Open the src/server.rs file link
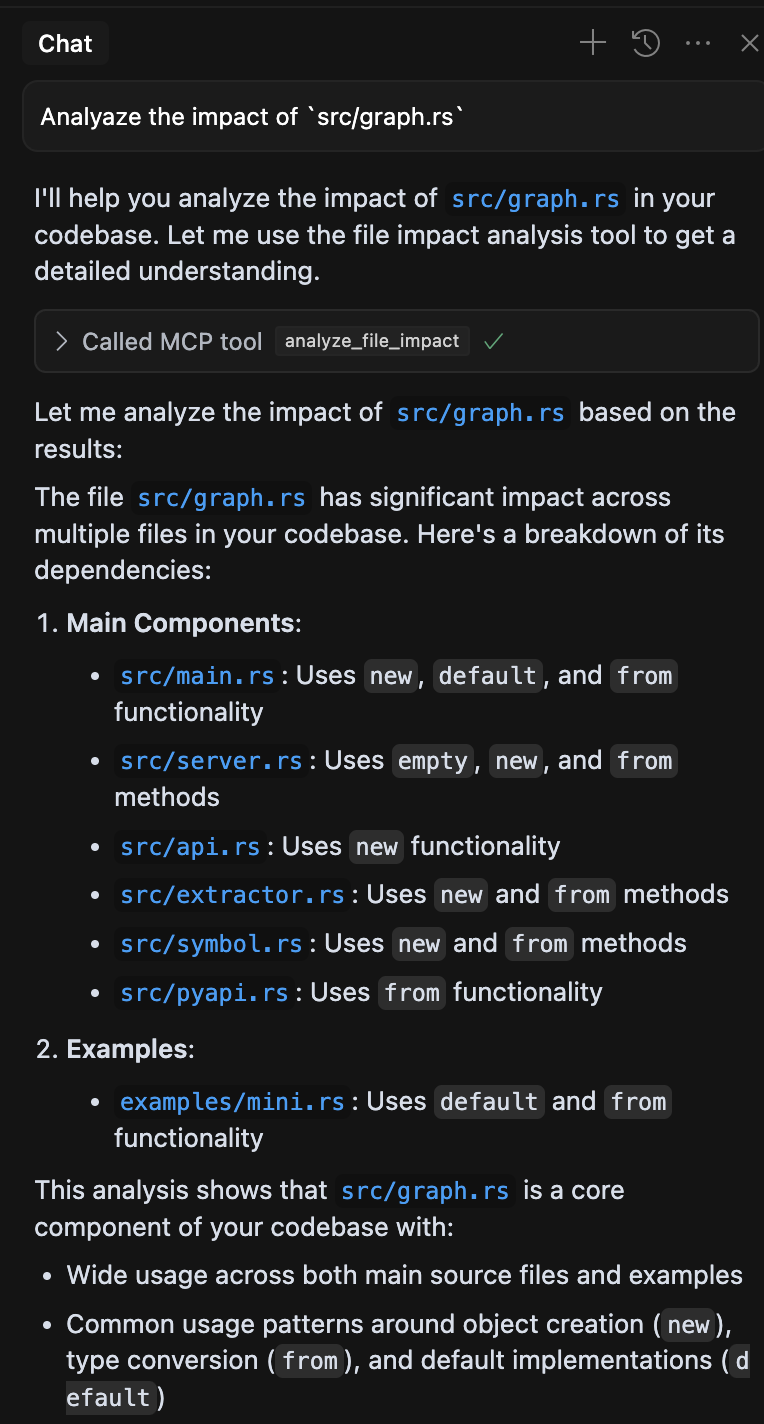Image resolution: width=764 pixels, height=1424 pixels. [210, 760]
